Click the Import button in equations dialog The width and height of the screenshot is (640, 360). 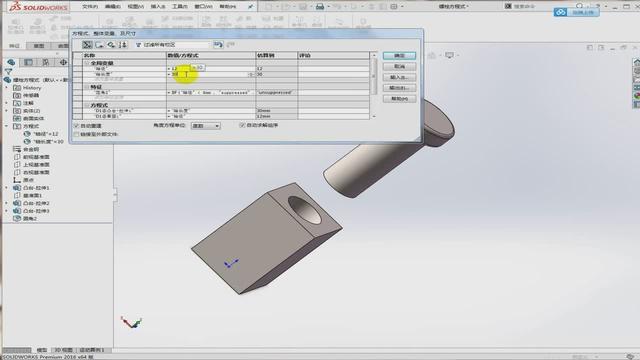(x=399, y=77)
